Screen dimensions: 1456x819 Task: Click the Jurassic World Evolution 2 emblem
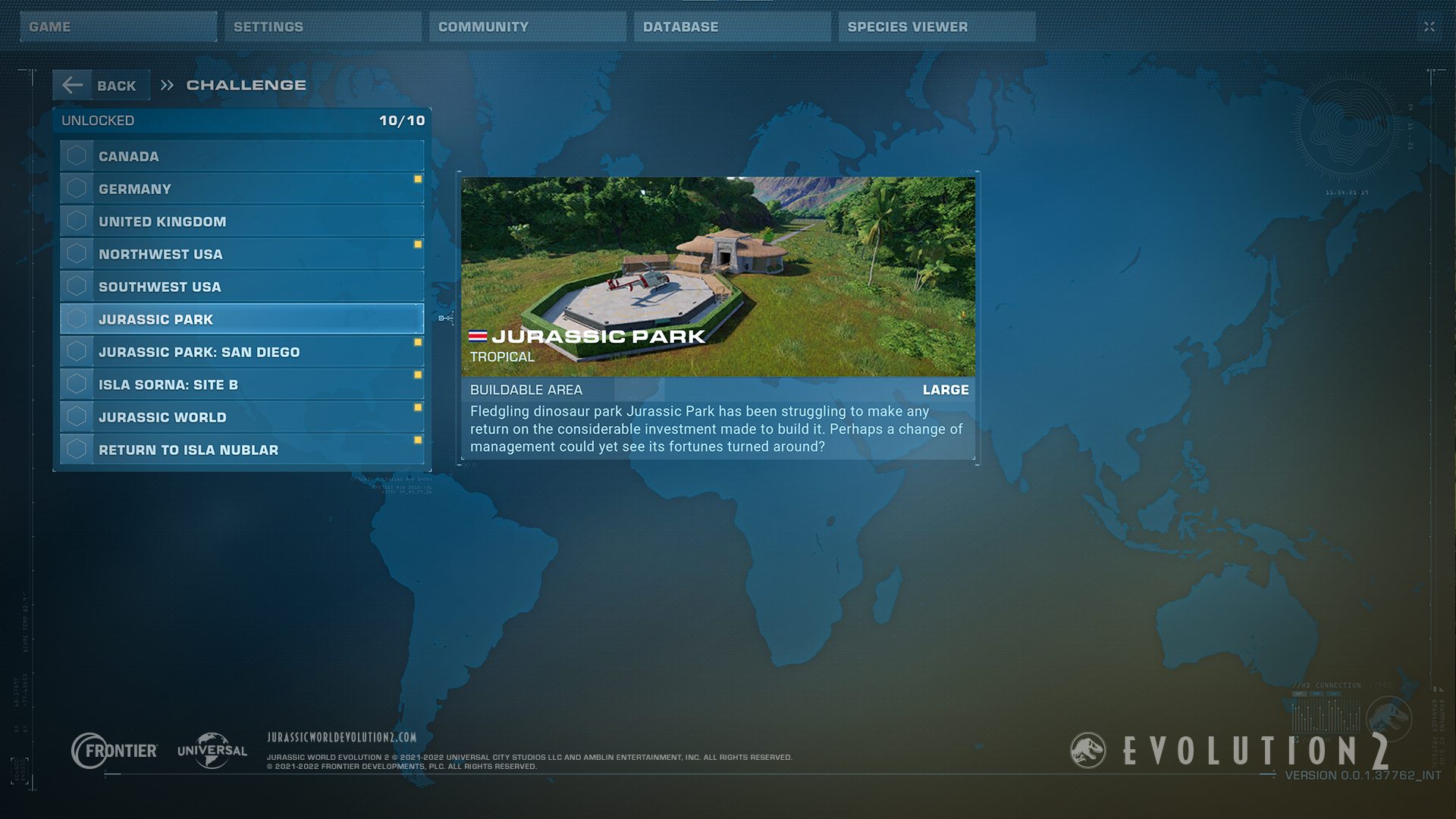1087,751
